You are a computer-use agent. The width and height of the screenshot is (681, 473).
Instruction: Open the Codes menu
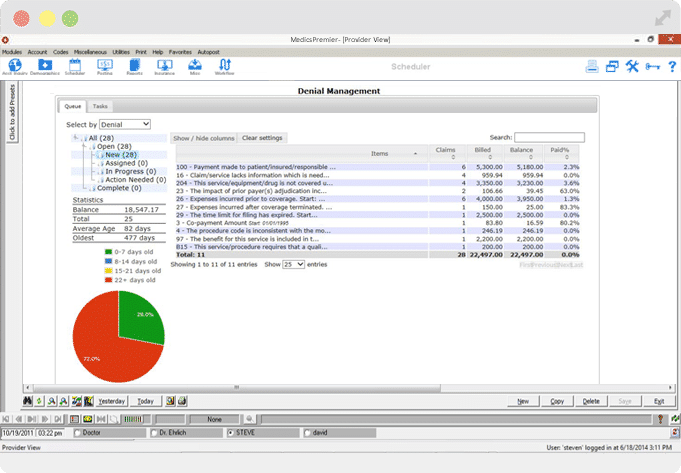[x=61, y=52]
